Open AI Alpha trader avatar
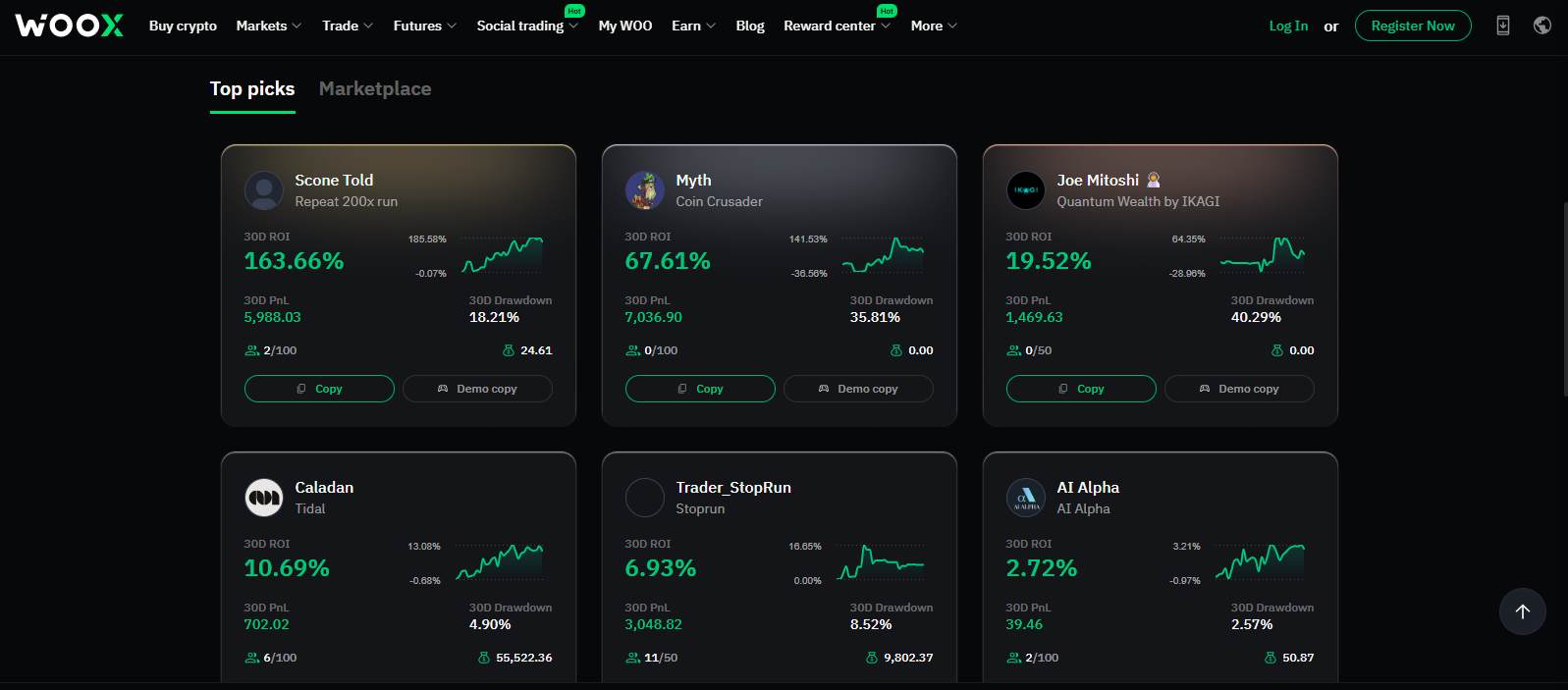 (x=1025, y=498)
